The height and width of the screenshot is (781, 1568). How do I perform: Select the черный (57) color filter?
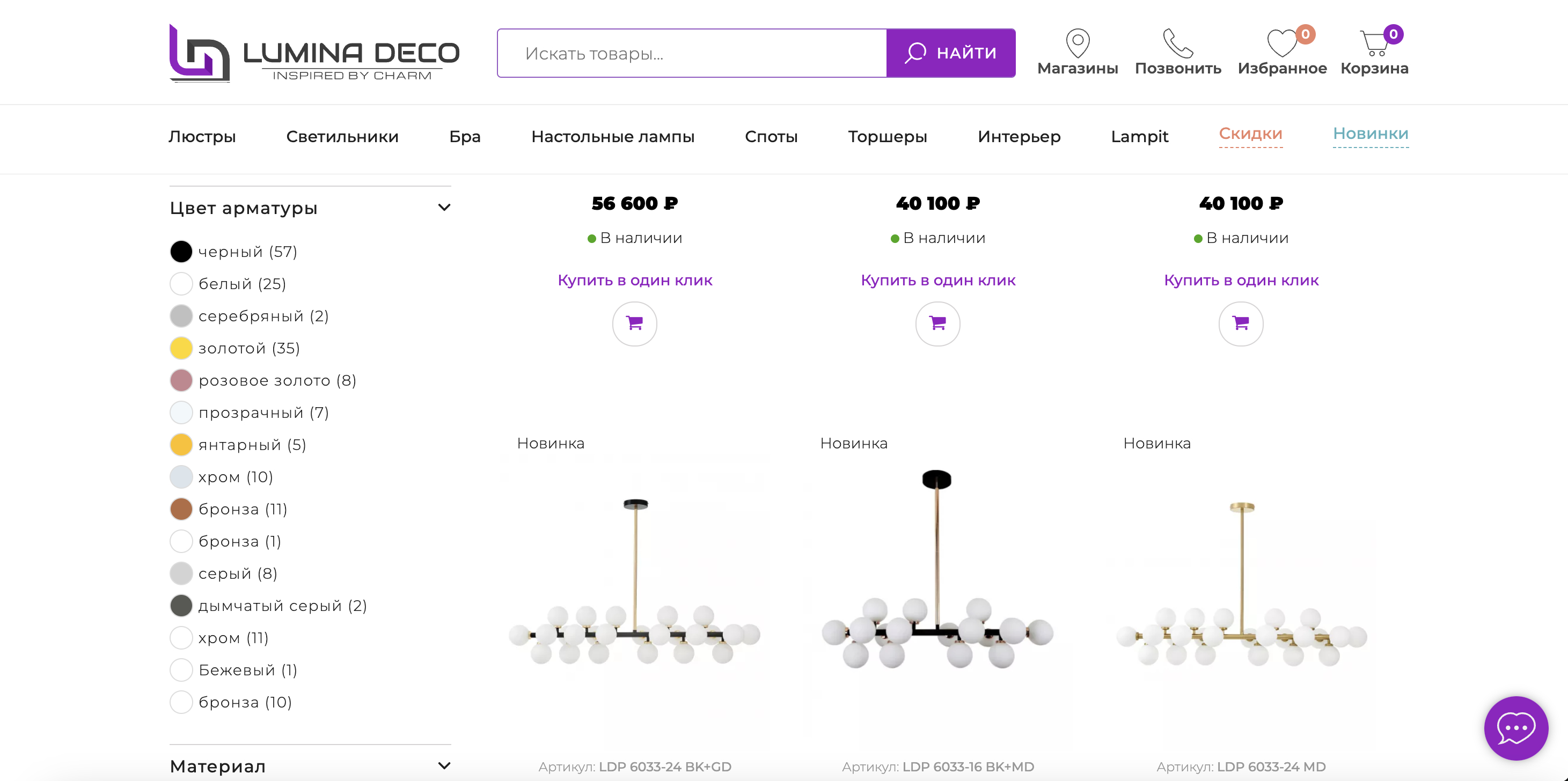point(181,252)
